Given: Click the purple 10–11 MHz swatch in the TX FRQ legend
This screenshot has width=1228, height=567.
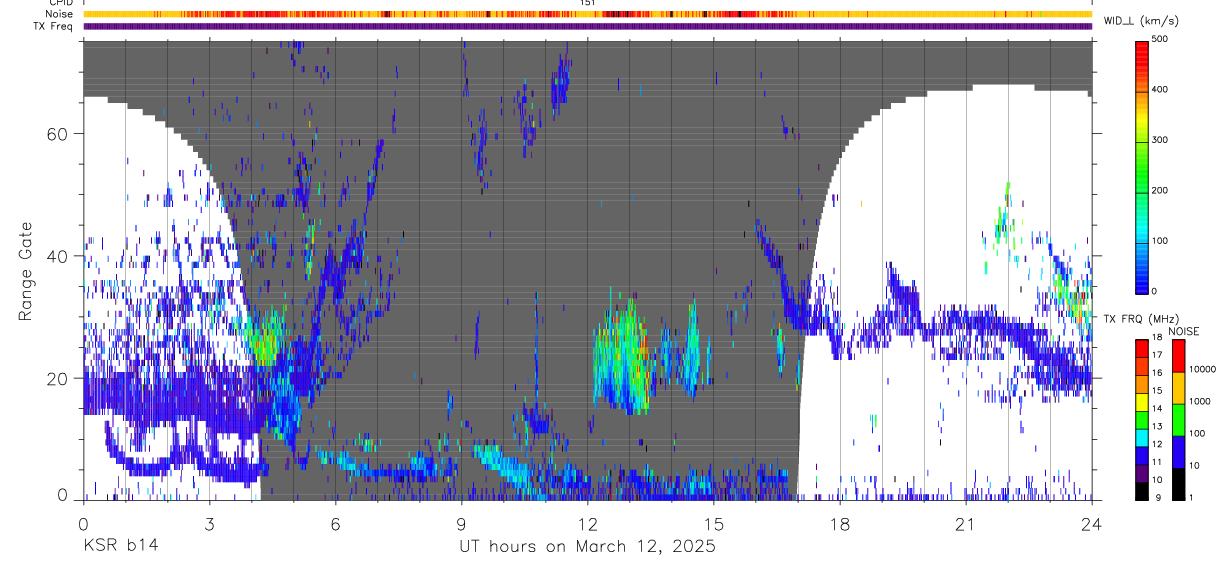Looking at the screenshot, I should 1143,472.
